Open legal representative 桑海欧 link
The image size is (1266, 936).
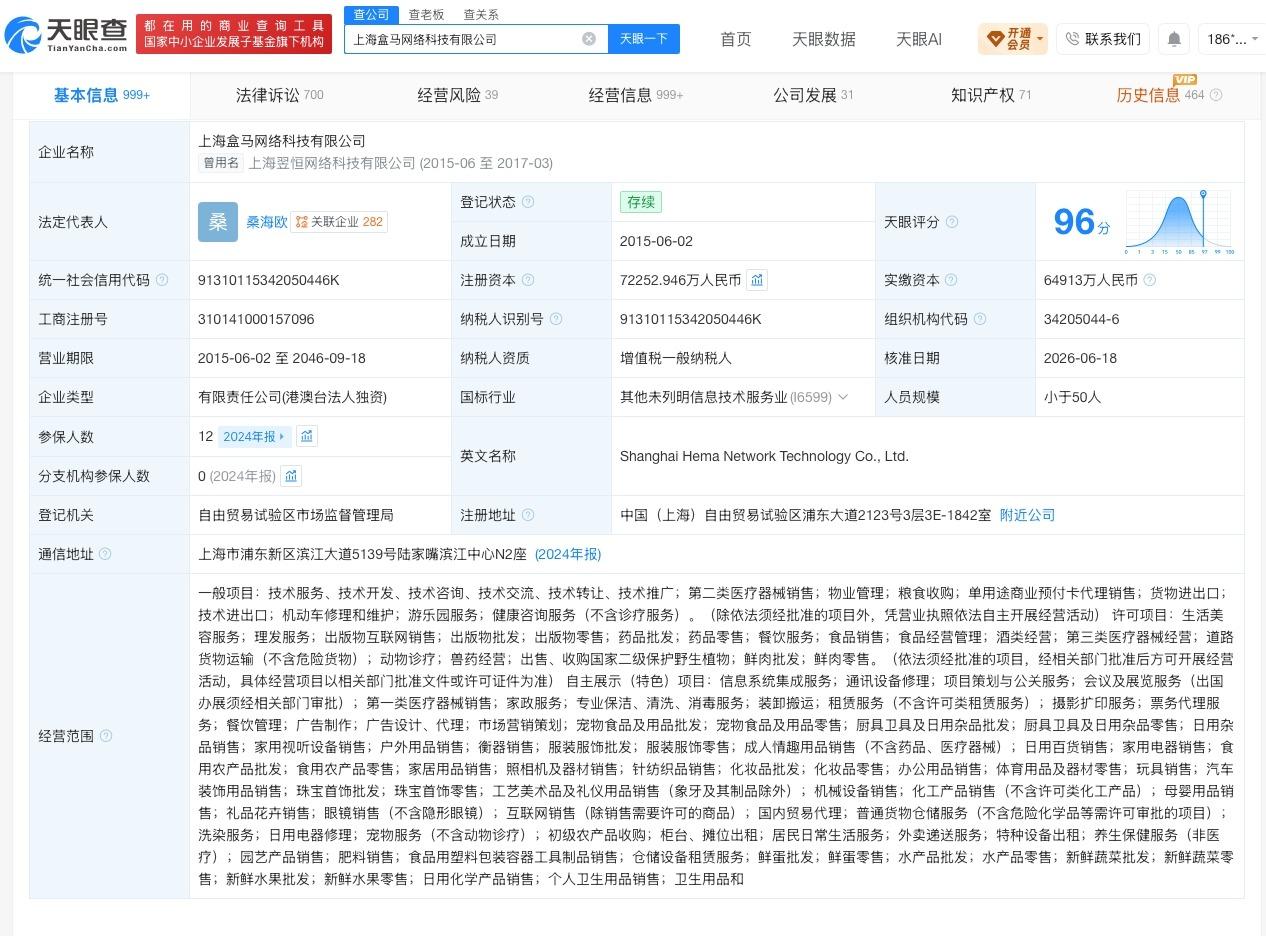[x=267, y=222]
